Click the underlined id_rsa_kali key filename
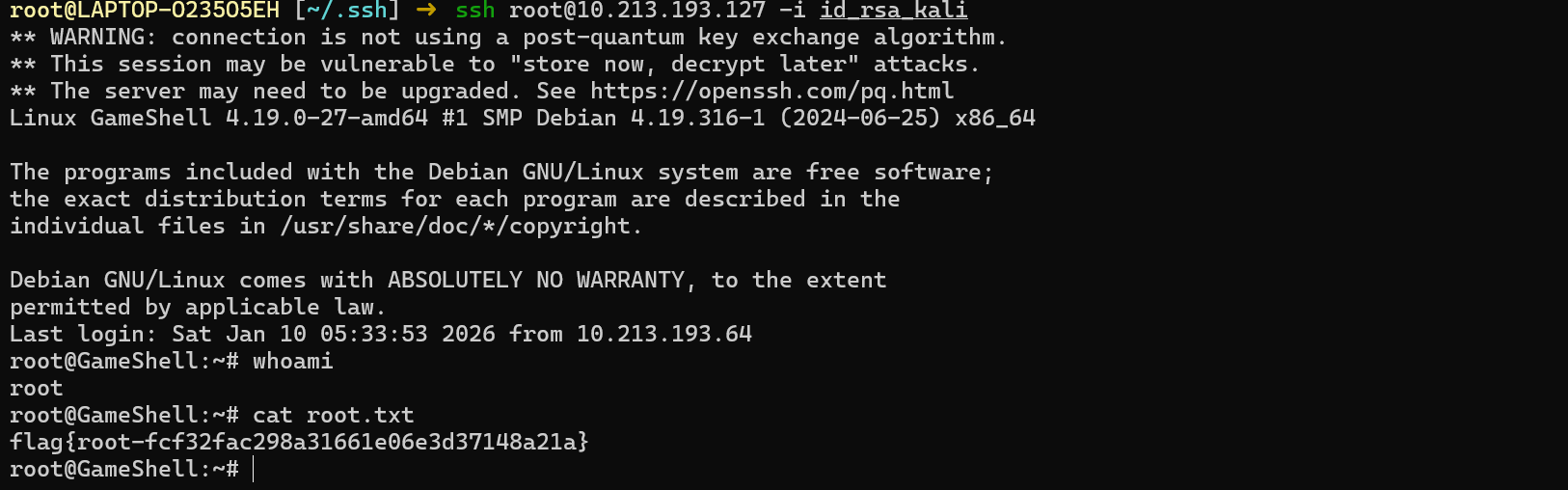The width and height of the screenshot is (1568, 490). coord(893,11)
